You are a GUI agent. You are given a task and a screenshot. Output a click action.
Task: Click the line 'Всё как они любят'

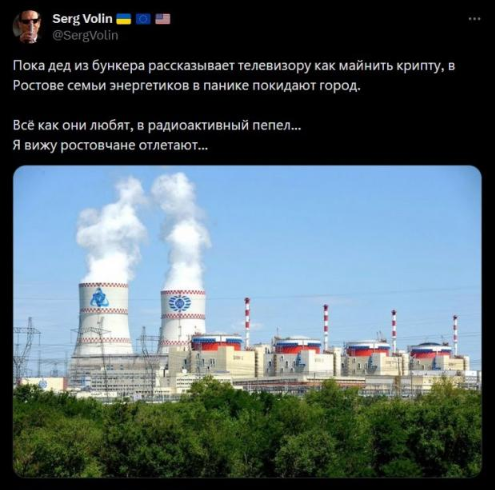click(157, 126)
